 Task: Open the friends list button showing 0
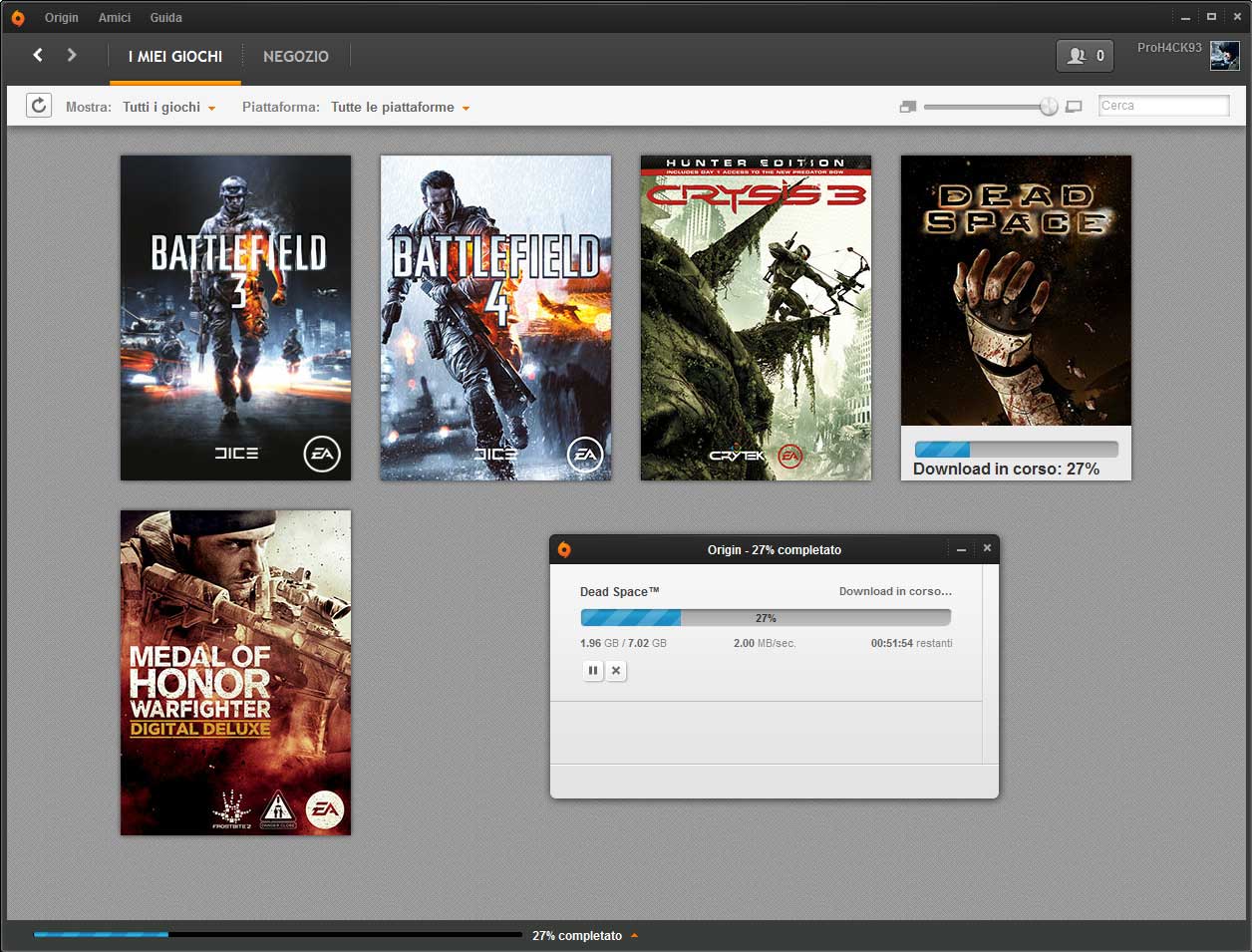click(1085, 56)
